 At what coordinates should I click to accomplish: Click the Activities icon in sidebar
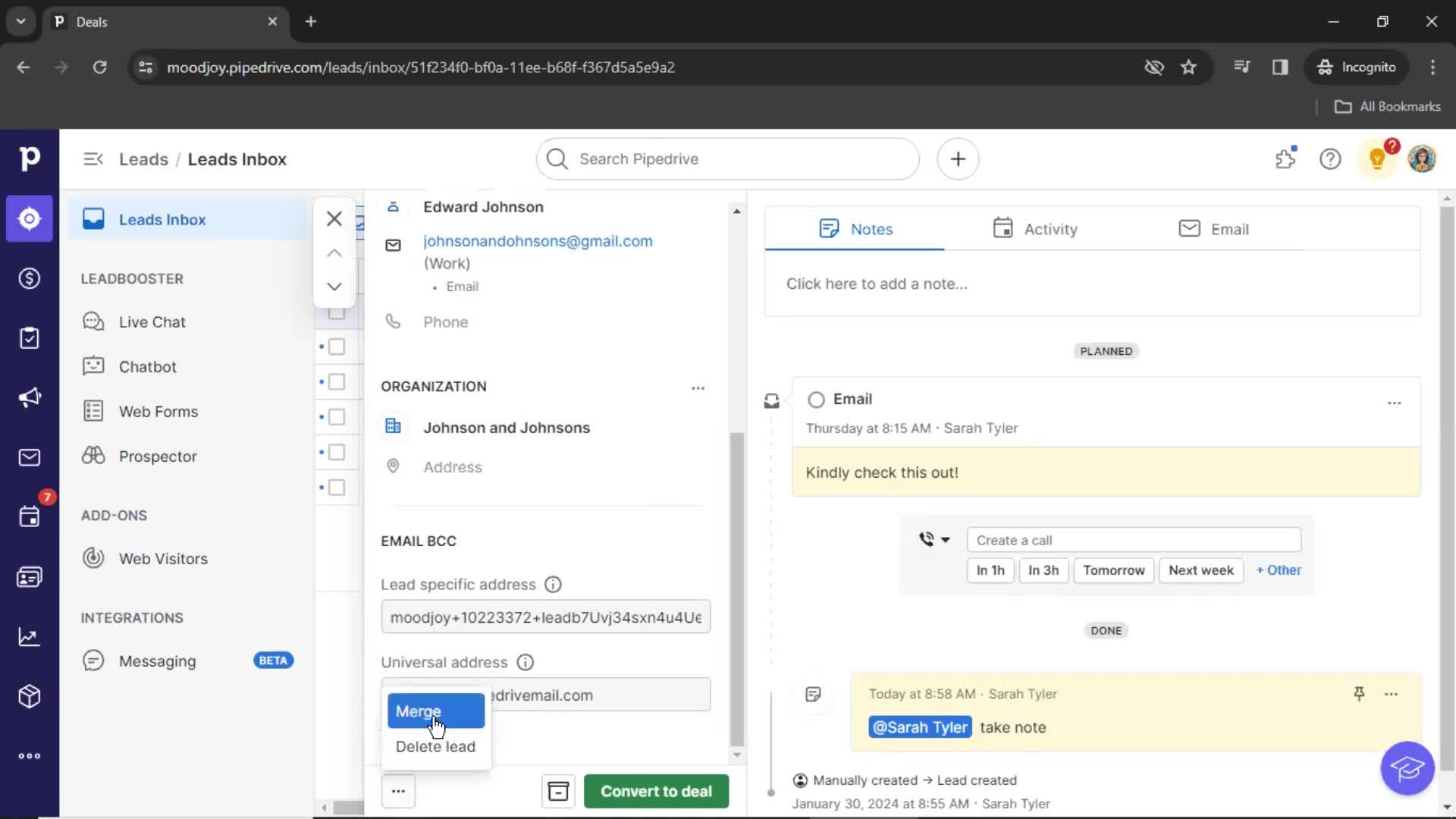tap(29, 517)
